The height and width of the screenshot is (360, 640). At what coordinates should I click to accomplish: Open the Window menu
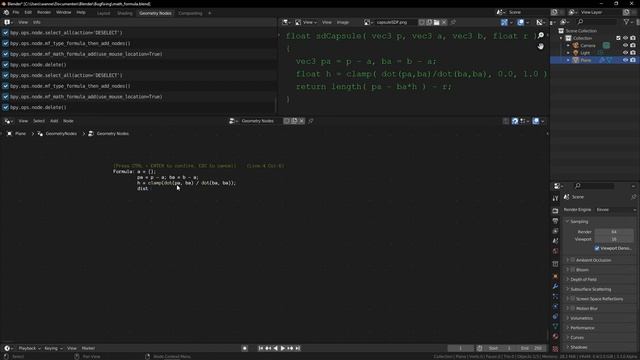coord(63,13)
